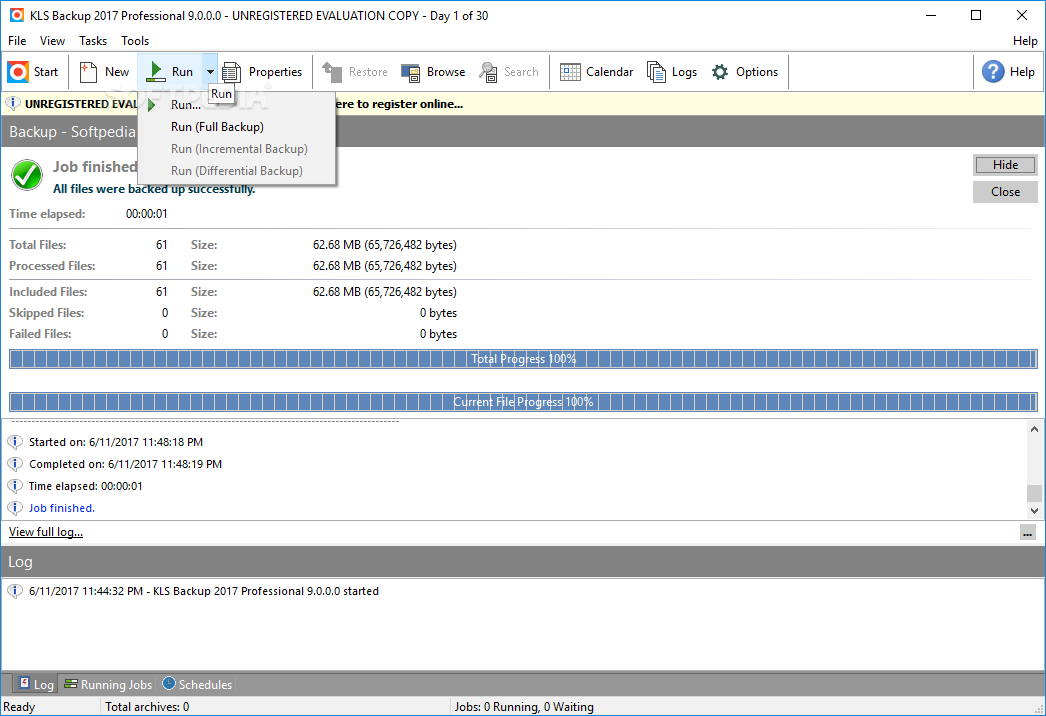Click info icon next to 'Job finished.'
The width and height of the screenshot is (1046, 716).
pos(15,508)
